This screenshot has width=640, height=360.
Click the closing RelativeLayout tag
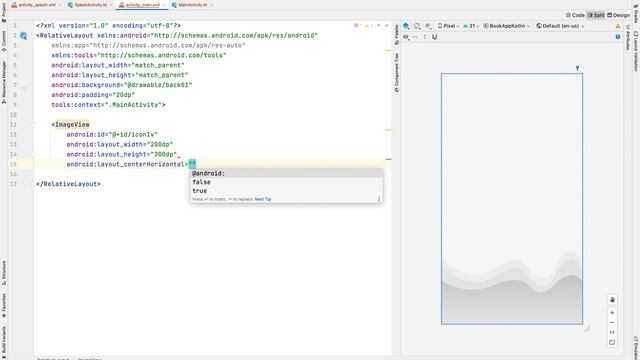pyautogui.click(x=68, y=184)
